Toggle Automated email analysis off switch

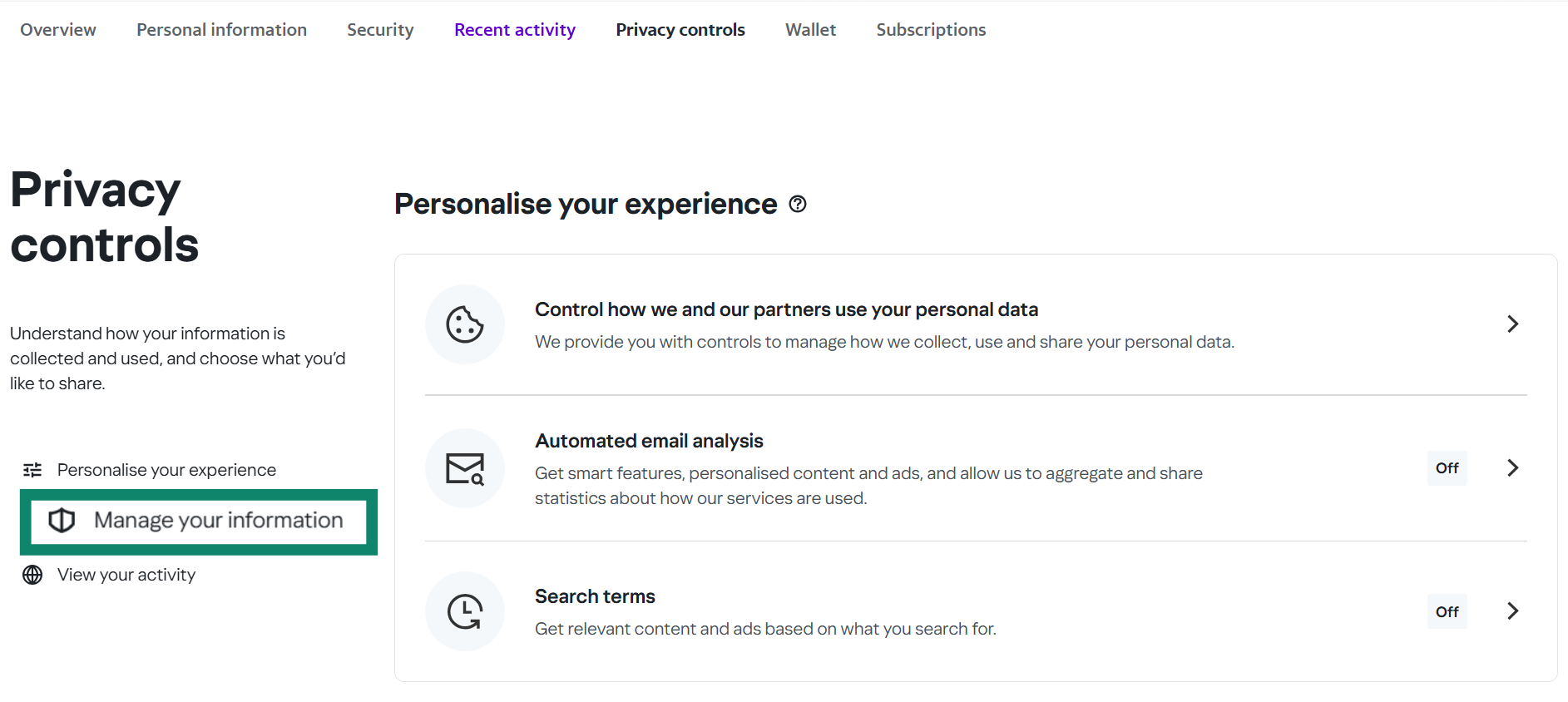1447,467
